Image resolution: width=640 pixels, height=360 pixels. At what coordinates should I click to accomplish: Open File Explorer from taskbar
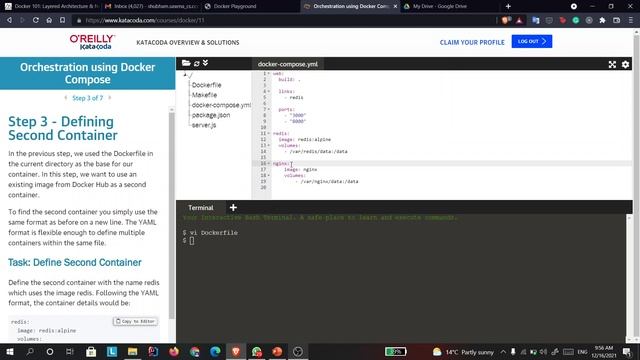click(132, 351)
